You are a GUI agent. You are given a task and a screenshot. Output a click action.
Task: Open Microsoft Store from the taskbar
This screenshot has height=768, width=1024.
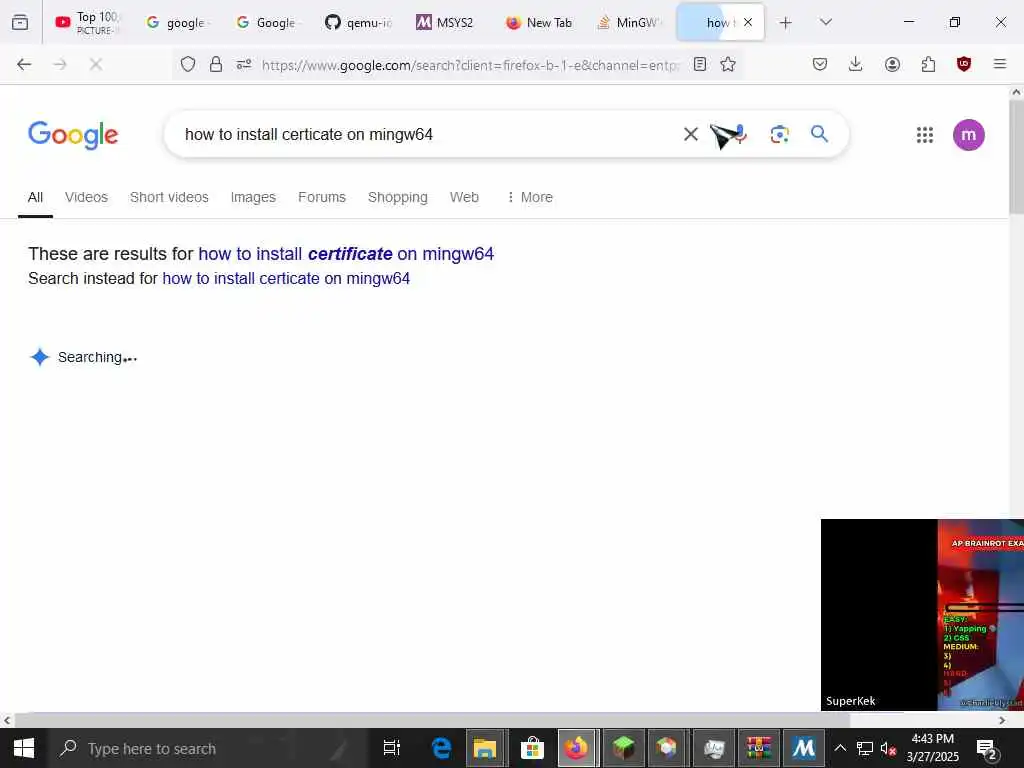[x=532, y=748]
